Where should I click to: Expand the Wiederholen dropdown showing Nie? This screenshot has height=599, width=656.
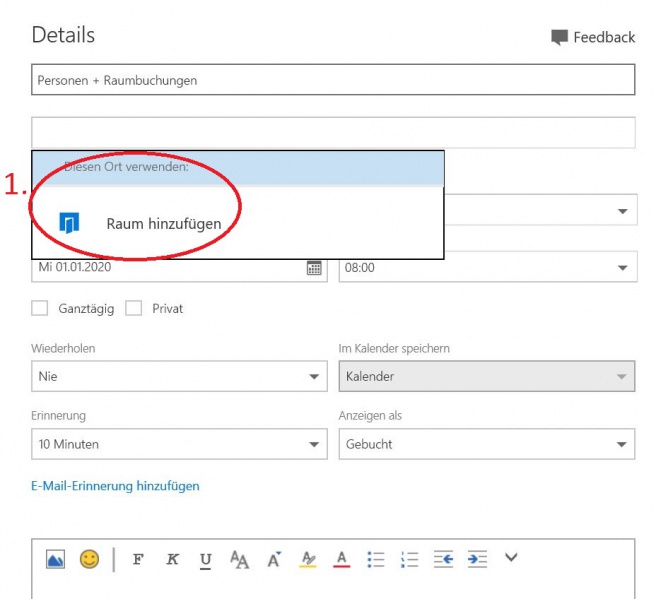click(179, 376)
